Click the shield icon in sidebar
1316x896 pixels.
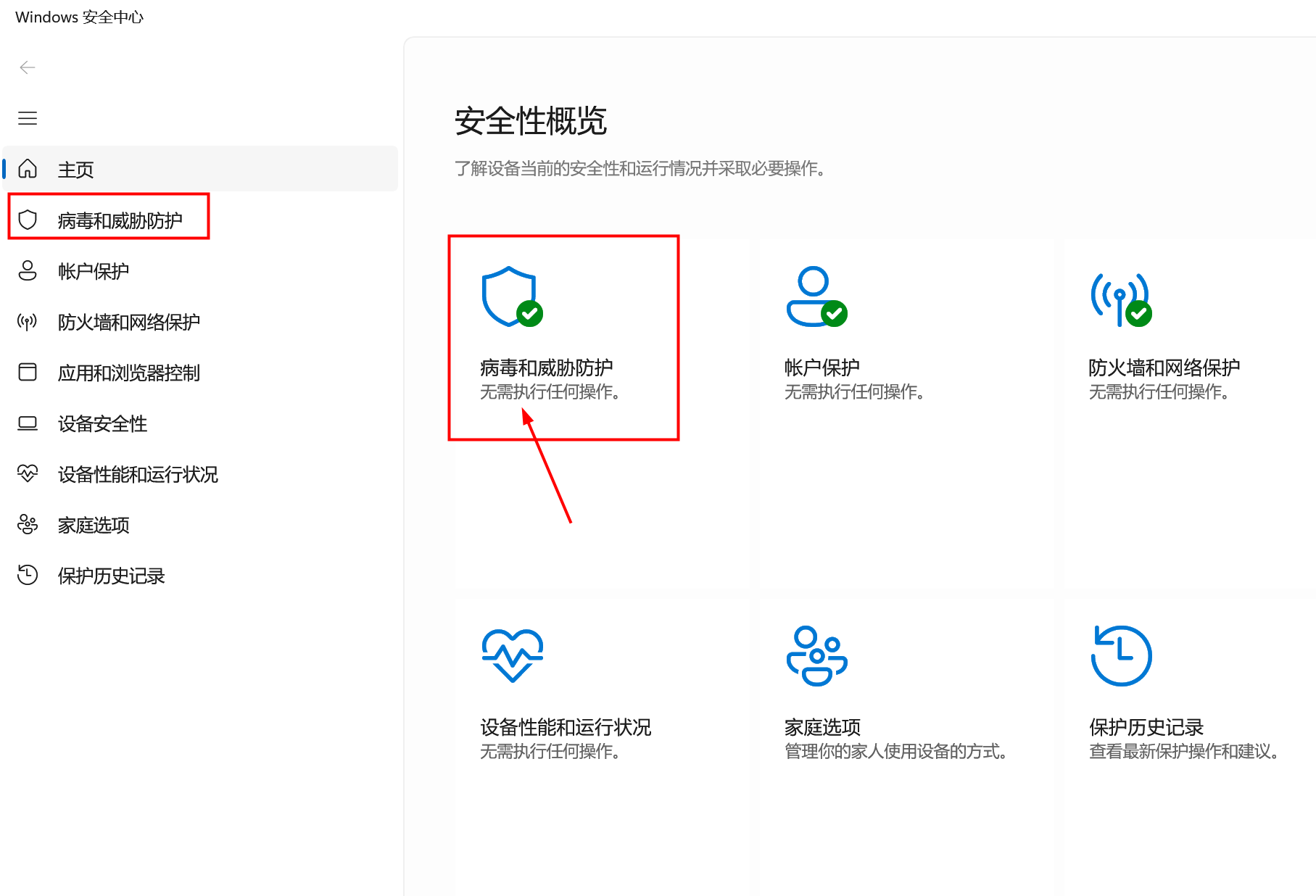click(28, 220)
